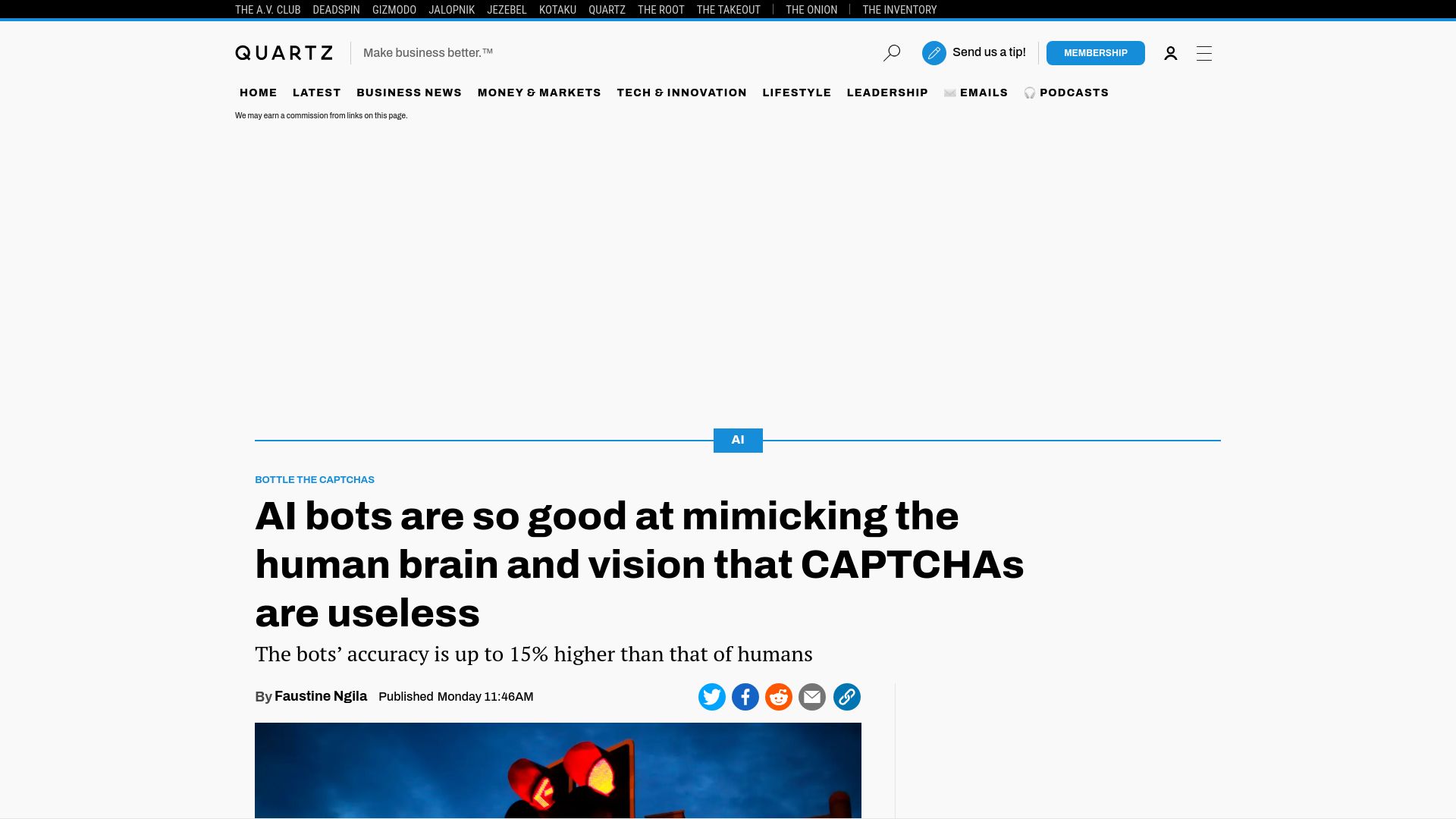Visit Gizmodo in top bar
This screenshot has width=1456, height=819.
click(394, 10)
